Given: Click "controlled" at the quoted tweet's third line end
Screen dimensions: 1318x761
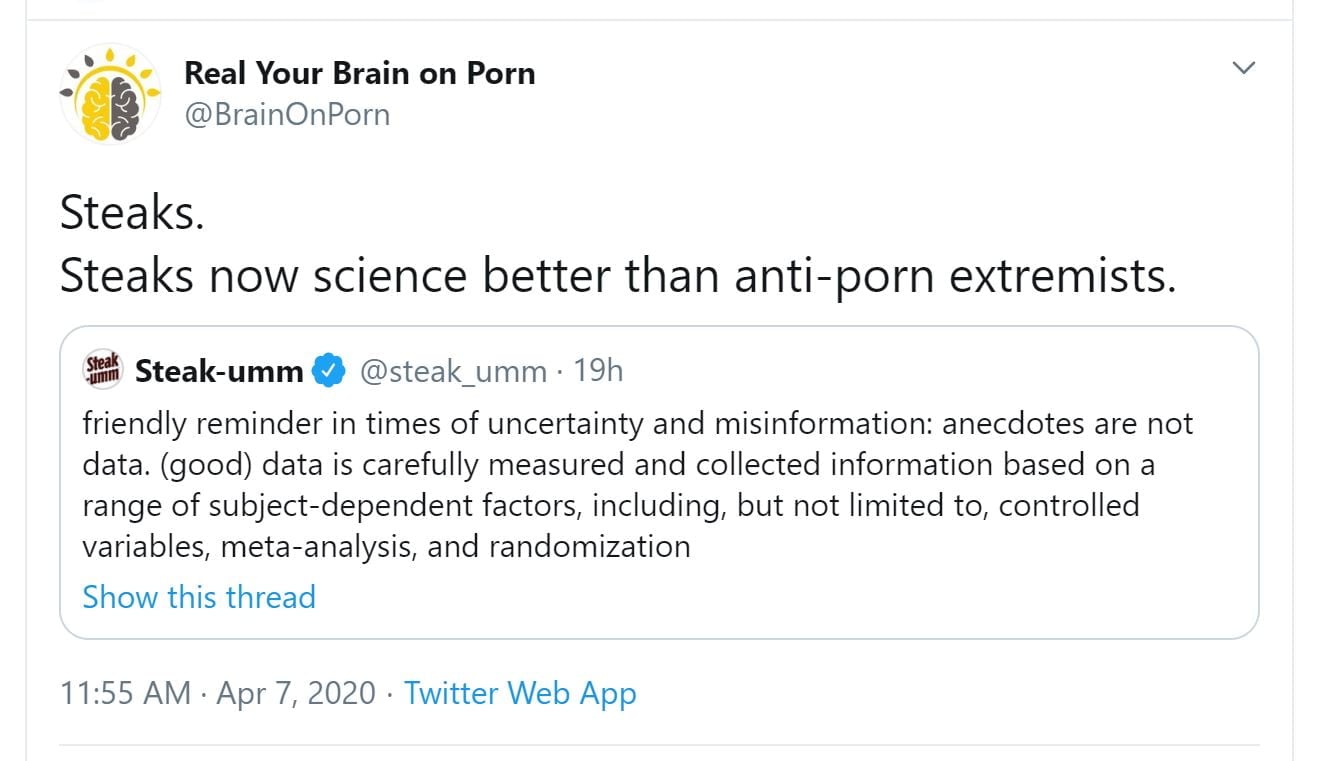Looking at the screenshot, I should pos(1069,505).
